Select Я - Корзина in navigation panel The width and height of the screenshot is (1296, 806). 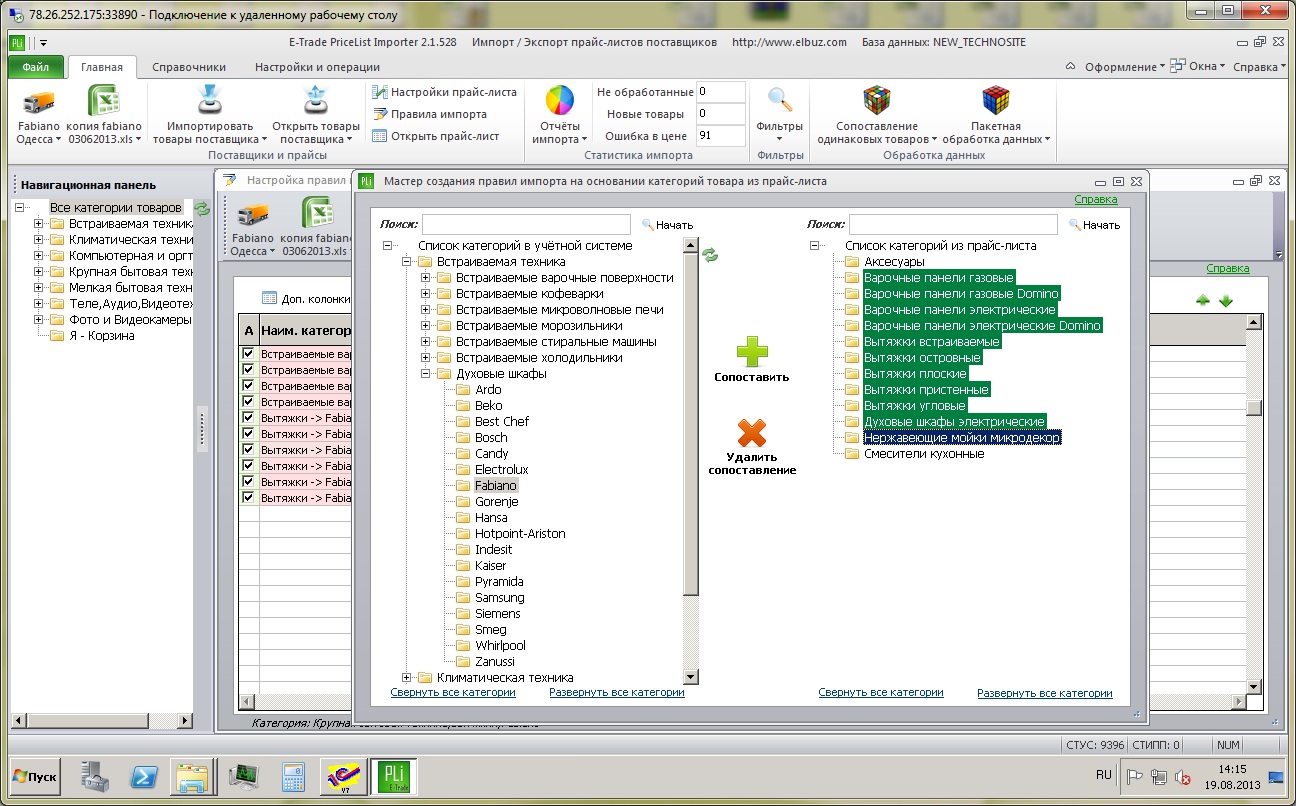point(101,336)
